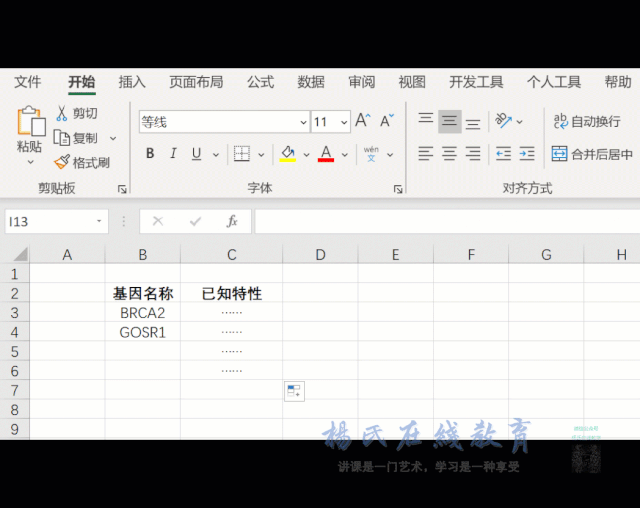The width and height of the screenshot is (640, 508).
Task: Open fill color palette dropdown
Action: tap(307, 155)
